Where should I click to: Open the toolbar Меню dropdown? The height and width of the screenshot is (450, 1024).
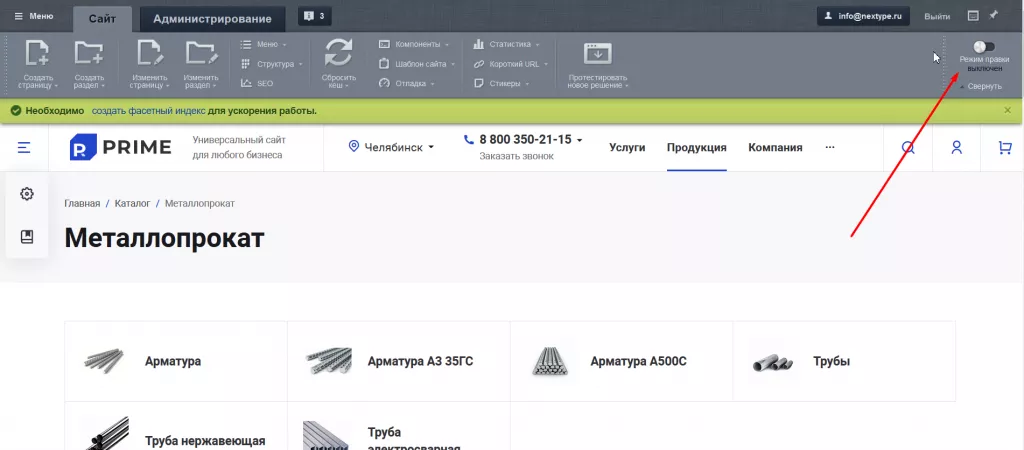pos(263,44)
